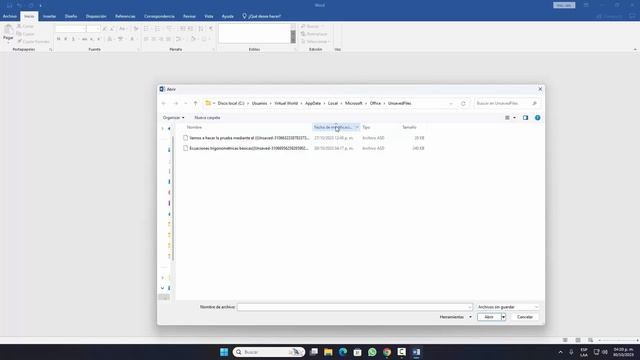Click the 'Buscar en UnsavedFiles' search box

click(x=507, y=104)
